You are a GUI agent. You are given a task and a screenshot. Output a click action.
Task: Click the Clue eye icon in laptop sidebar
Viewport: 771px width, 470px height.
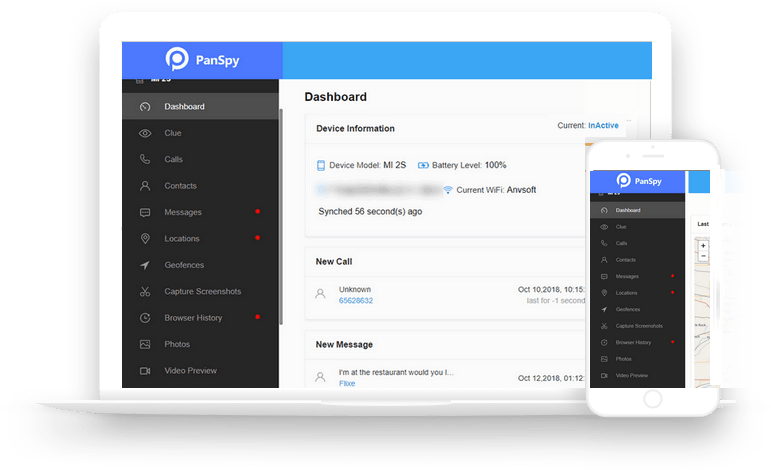(x=145, y=133)
